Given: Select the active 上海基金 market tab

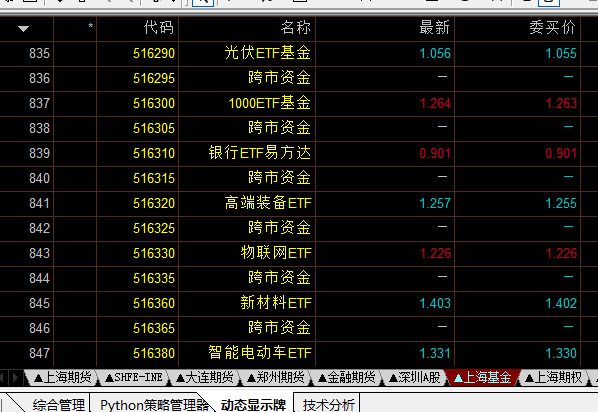Looking at the screenshot, I should tap(483, 378).
